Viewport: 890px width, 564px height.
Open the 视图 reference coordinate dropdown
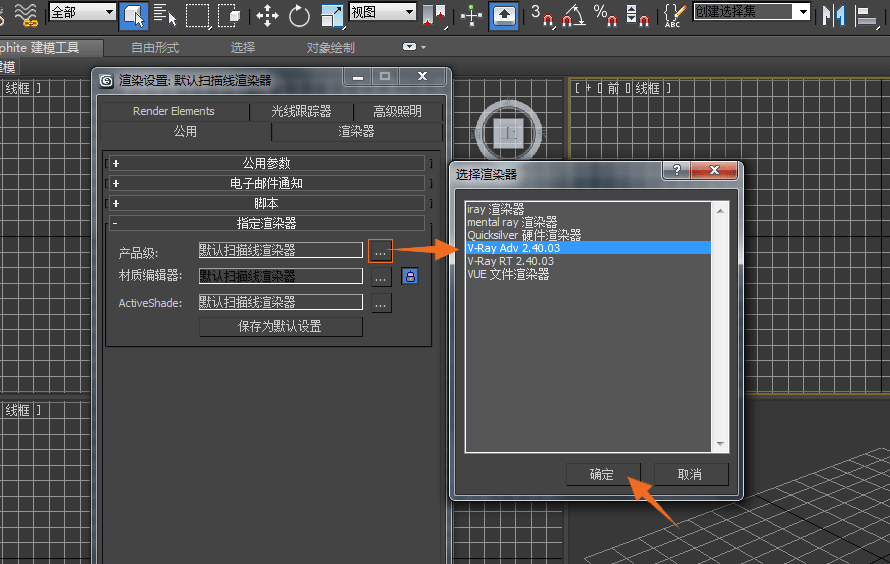tap(382, 12)
